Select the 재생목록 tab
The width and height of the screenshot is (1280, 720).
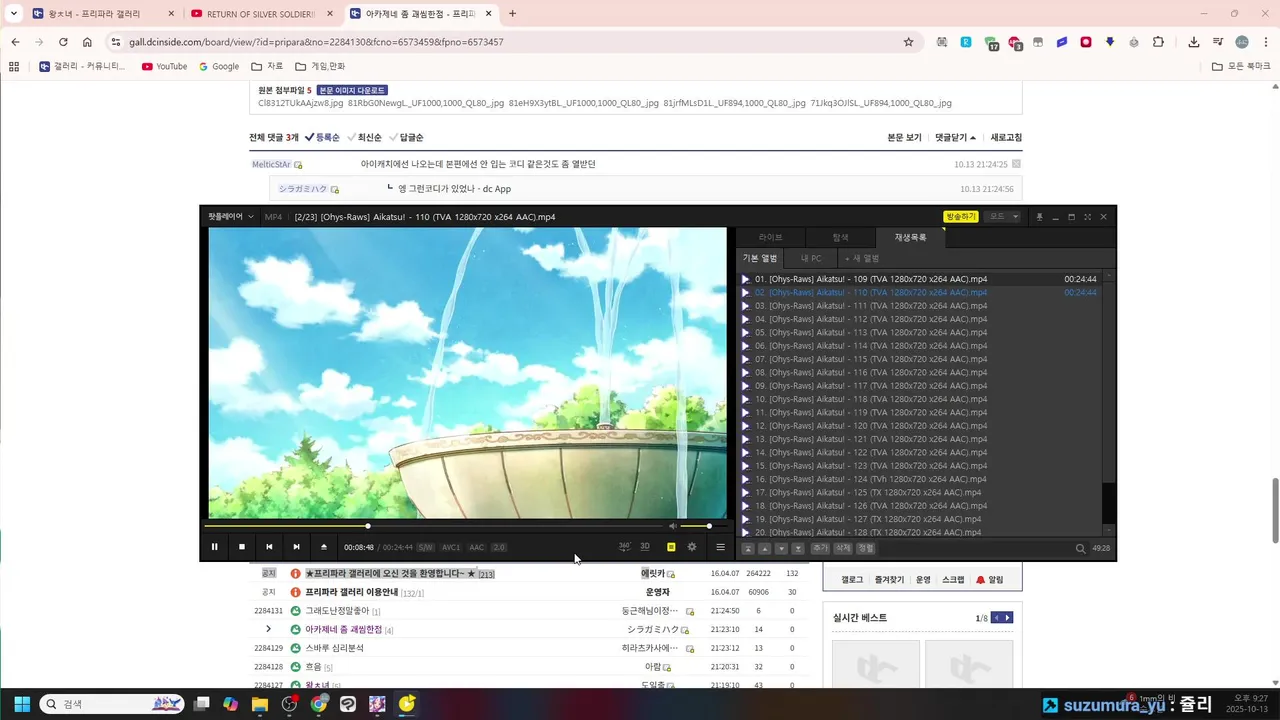point(911,237)
